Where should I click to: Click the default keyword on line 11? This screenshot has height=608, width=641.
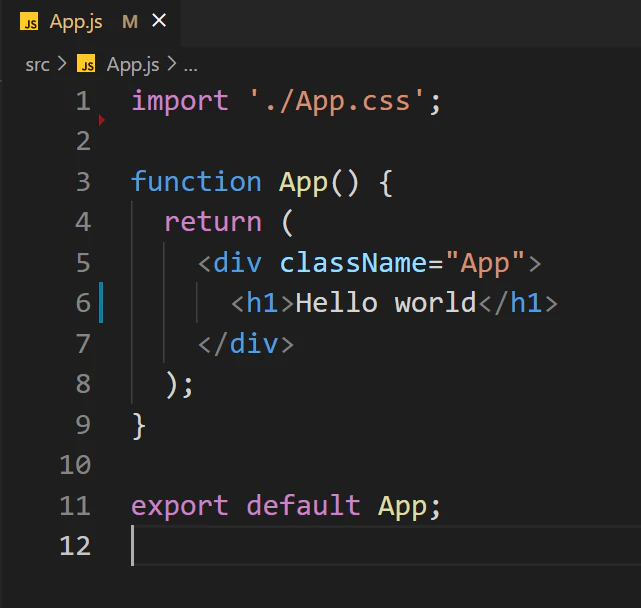303,505
